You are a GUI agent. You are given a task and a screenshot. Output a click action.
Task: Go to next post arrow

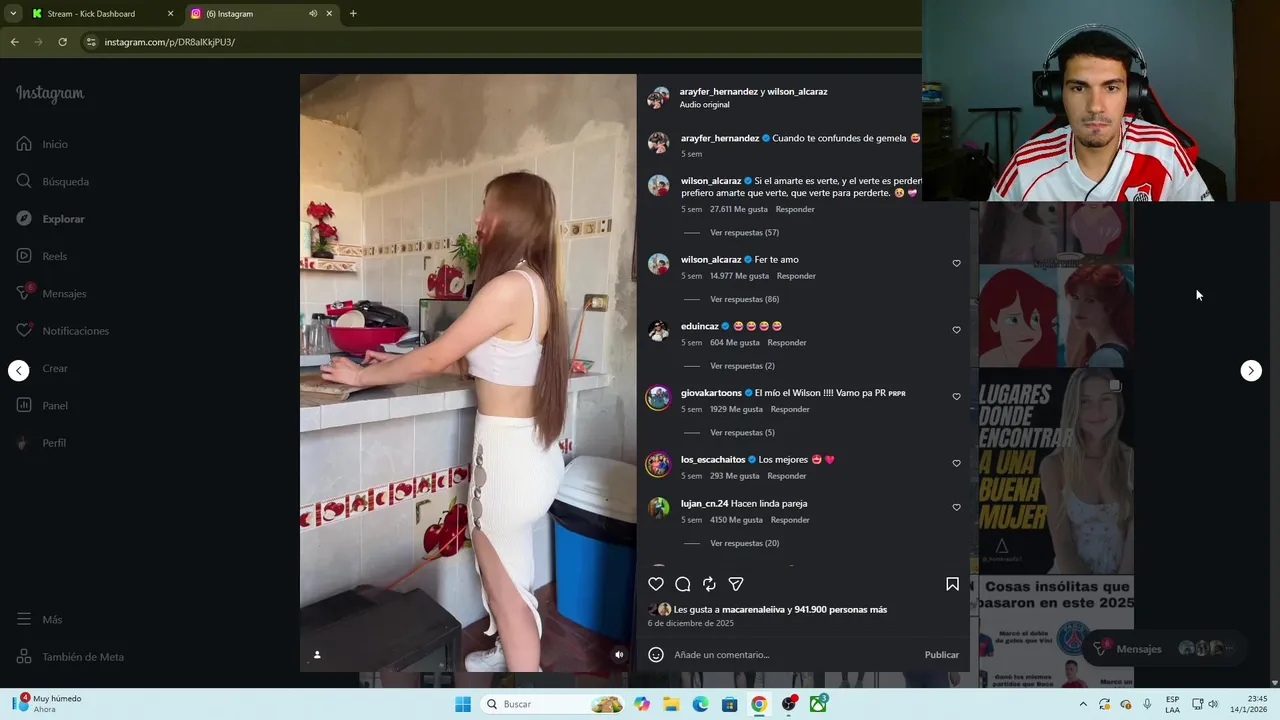[1251, 371]
